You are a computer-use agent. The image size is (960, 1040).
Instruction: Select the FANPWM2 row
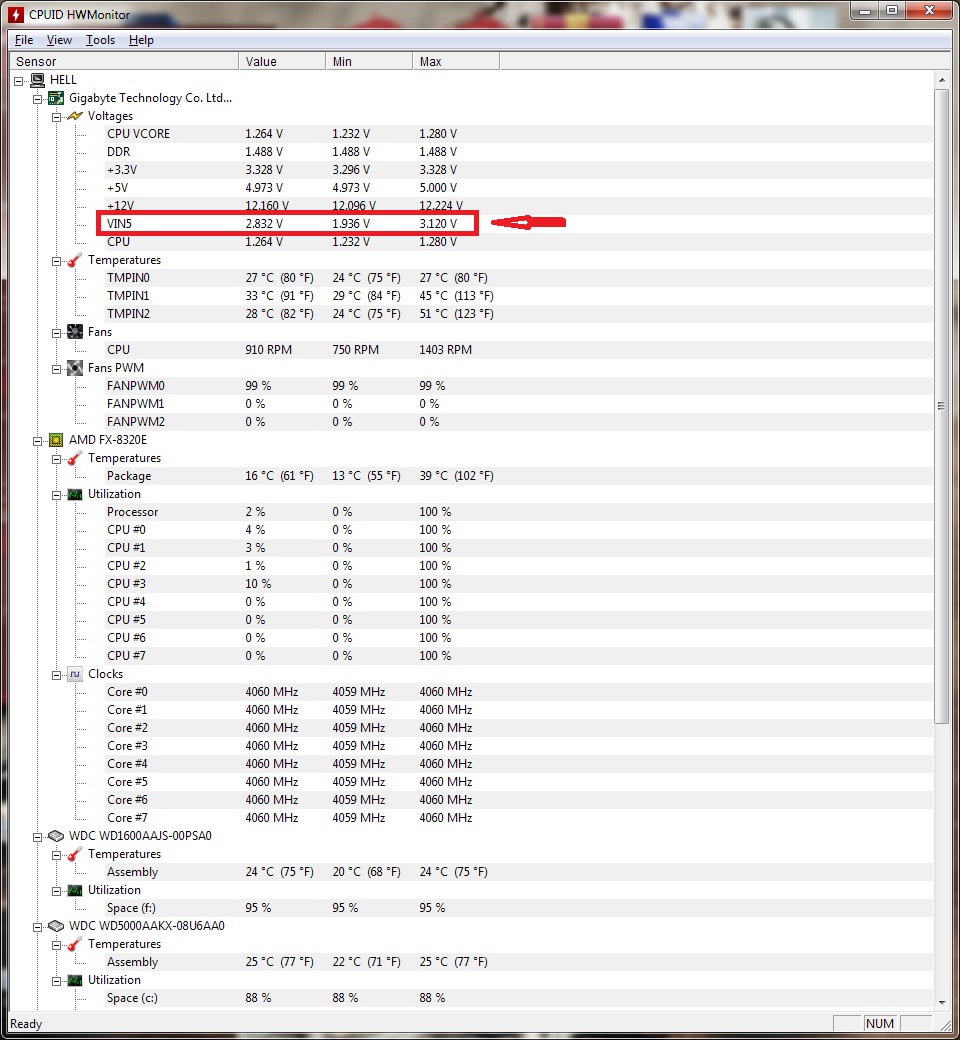(x=519, y=422)
